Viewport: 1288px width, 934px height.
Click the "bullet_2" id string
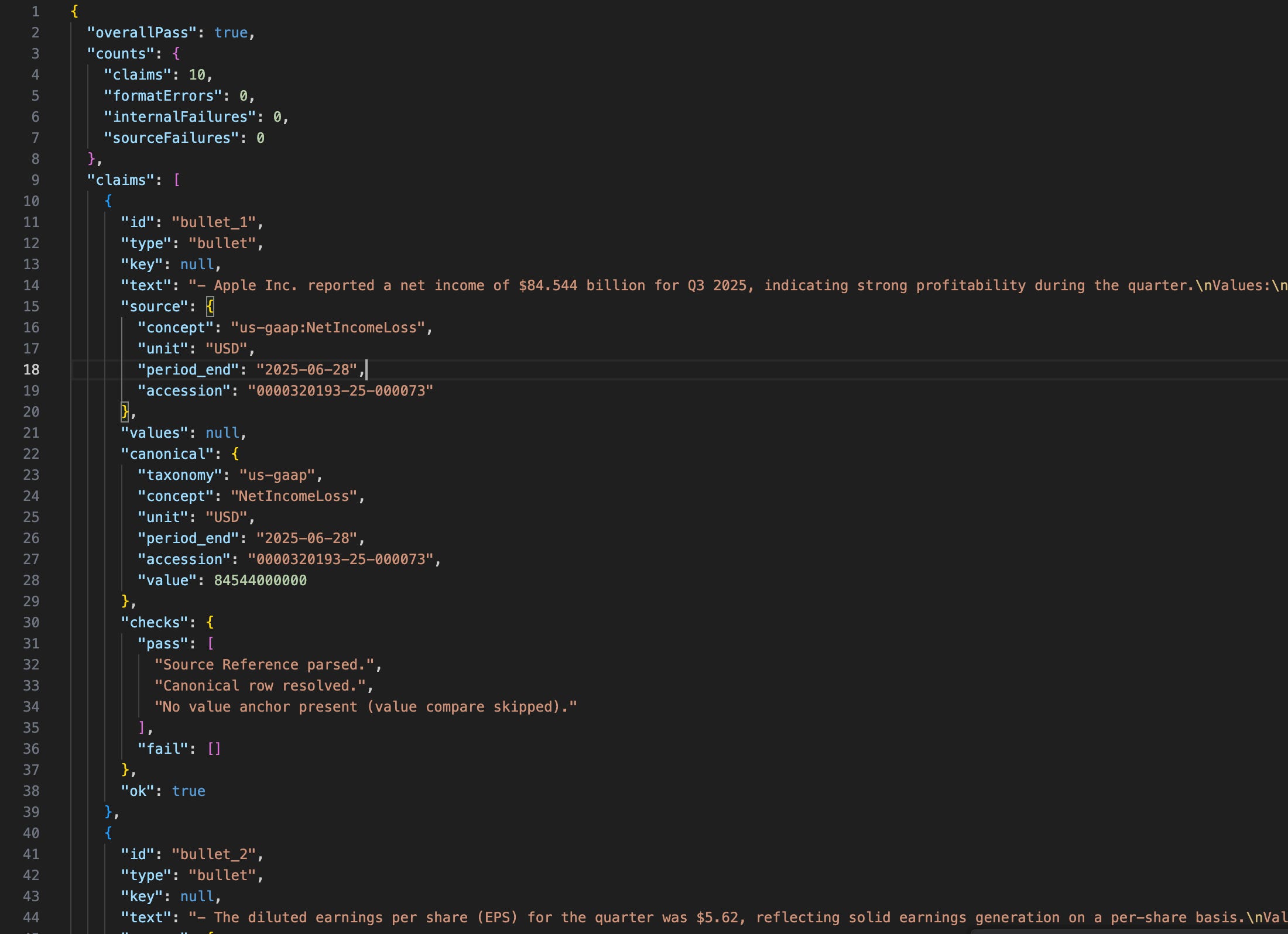pos(214,854)
